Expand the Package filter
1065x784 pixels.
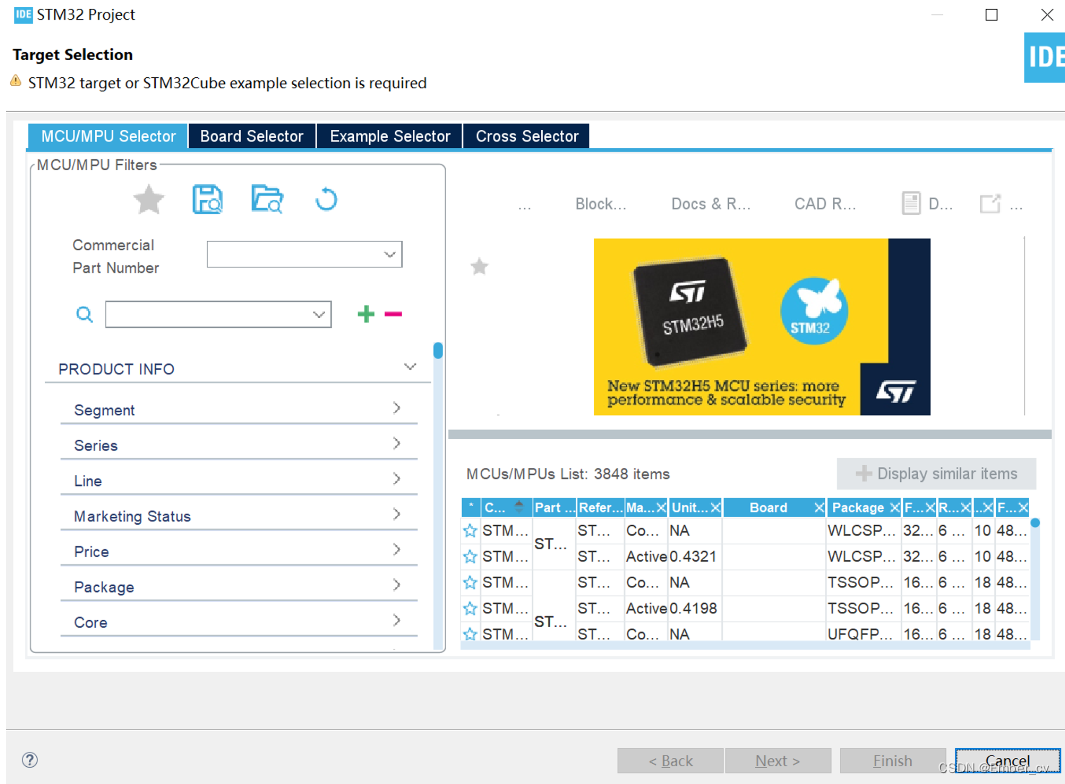pos(397,584)
